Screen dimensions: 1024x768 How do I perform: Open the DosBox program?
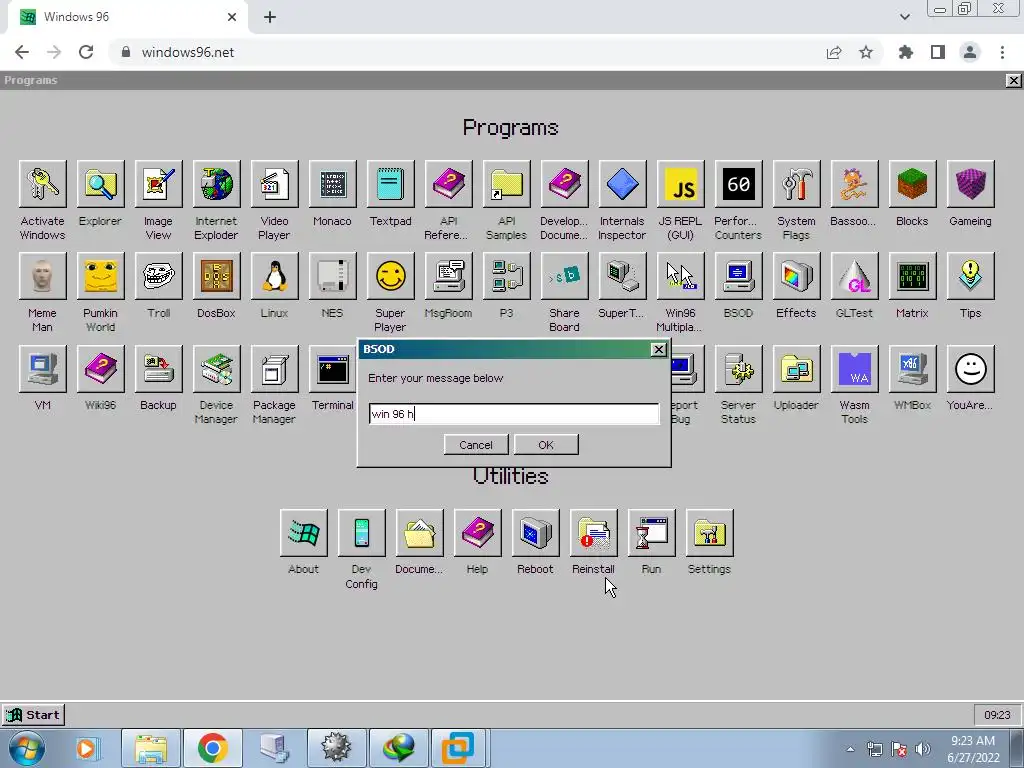216,276
